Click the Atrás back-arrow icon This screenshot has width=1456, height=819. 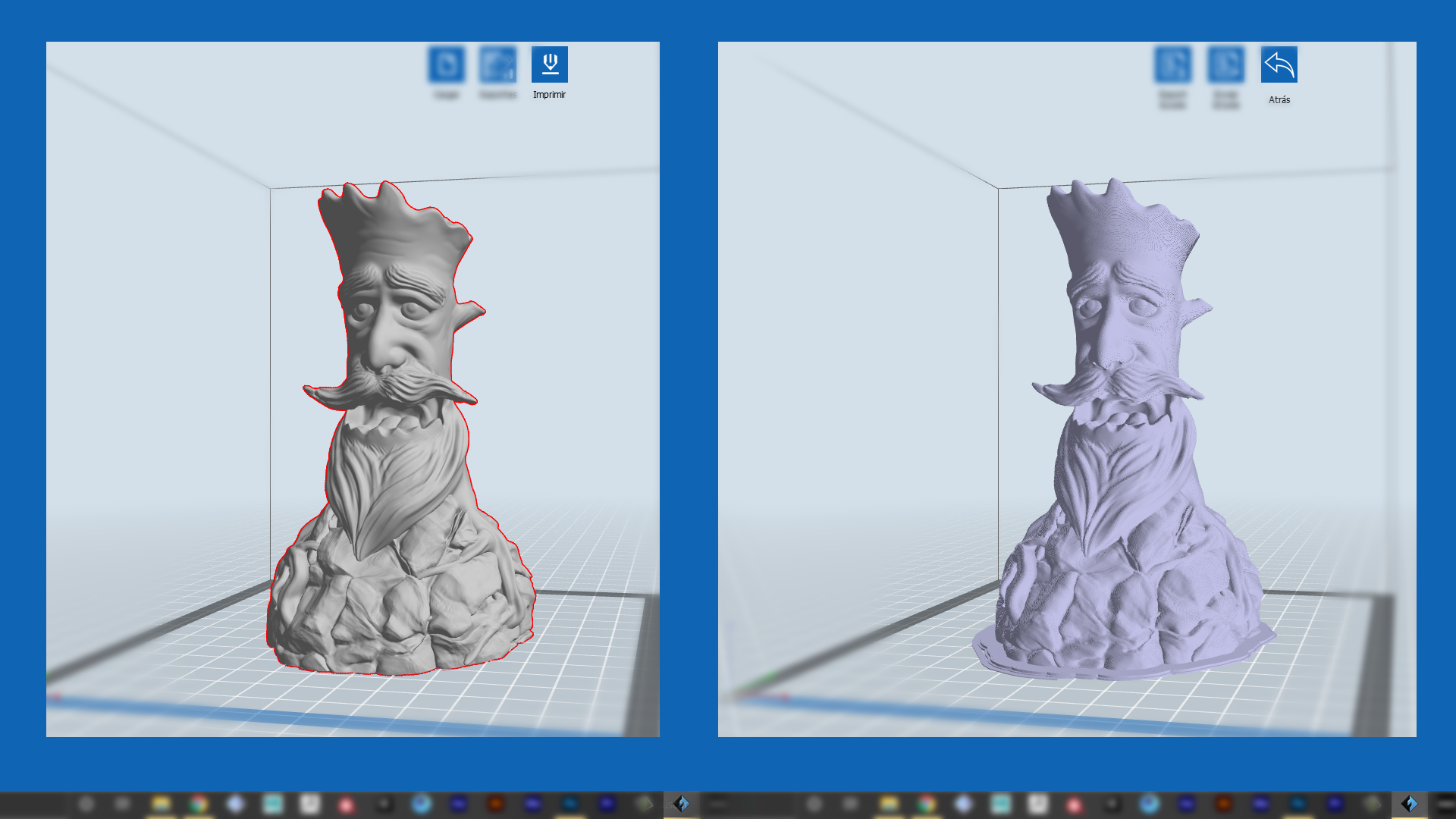click(1278, 65)
